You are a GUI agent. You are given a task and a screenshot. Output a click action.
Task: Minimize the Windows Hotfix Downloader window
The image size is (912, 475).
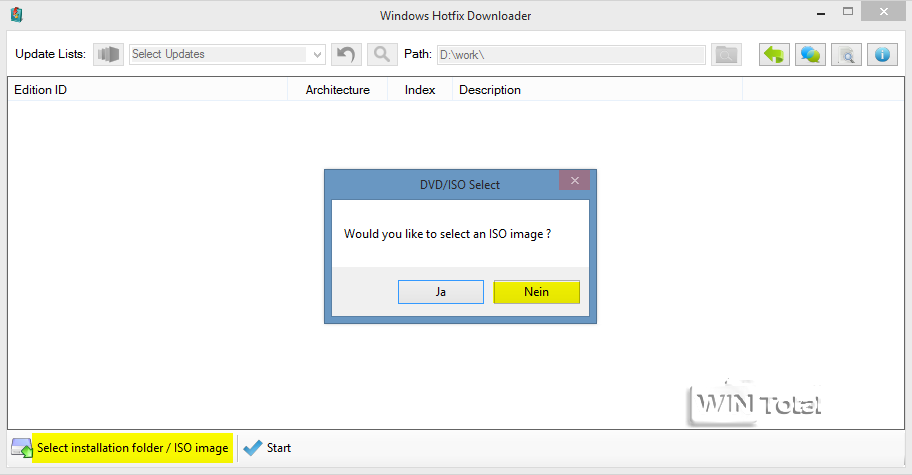click(821, 13)
